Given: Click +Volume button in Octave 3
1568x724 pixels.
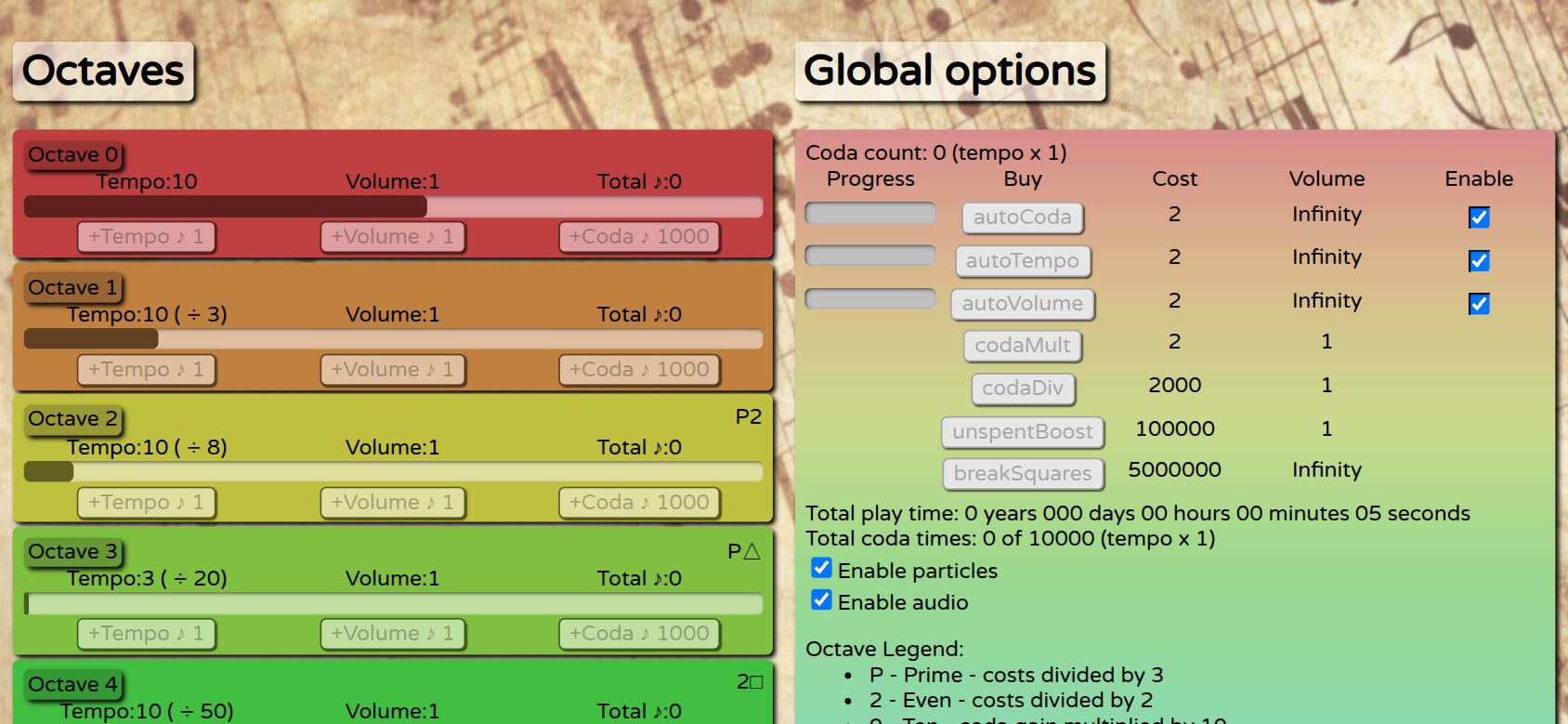Looking at the screenshot, I should coord(392,634).
